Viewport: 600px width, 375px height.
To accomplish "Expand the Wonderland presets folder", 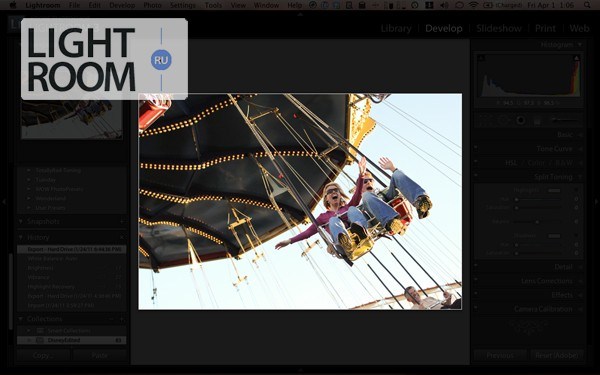I will [29, 199].
